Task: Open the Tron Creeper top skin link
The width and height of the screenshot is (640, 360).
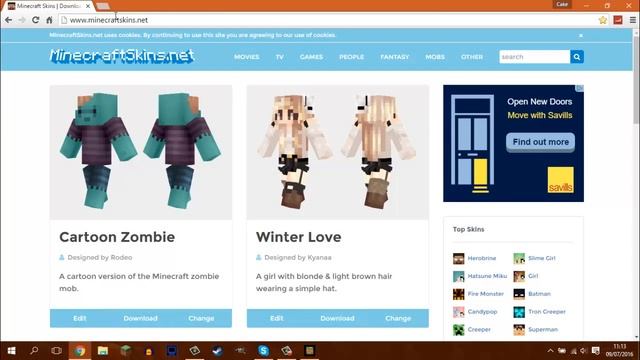Action: [x=547, y=312]
